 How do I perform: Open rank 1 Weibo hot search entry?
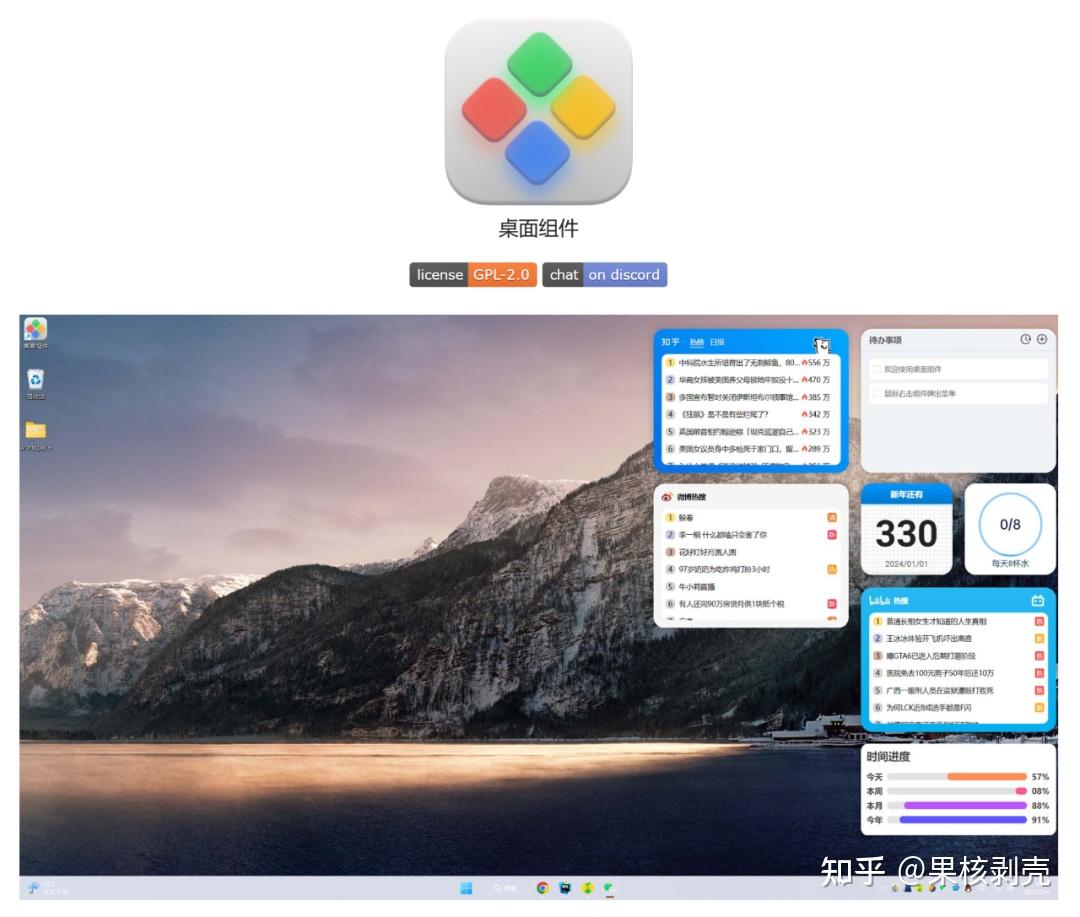click(751, 517)
